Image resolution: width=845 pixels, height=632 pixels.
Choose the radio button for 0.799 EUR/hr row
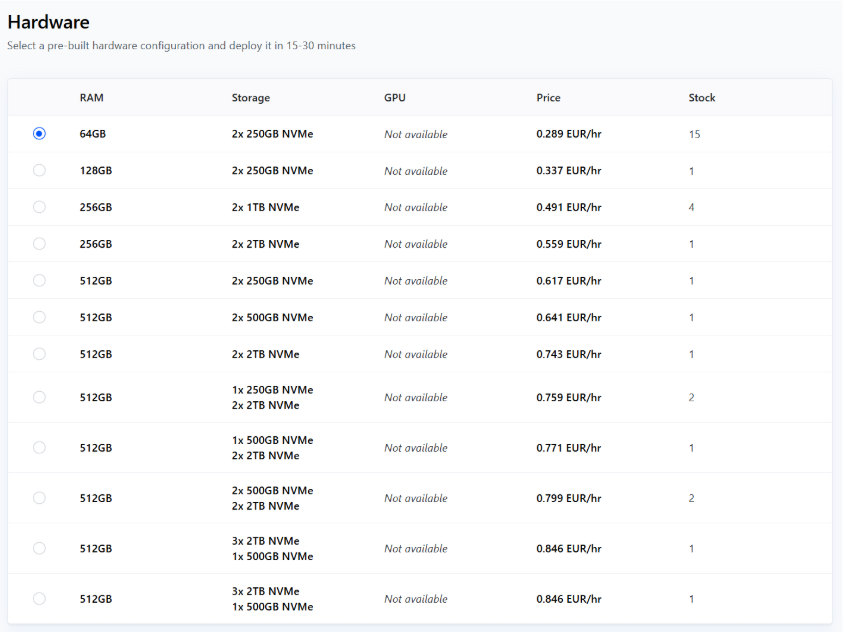click(x=39, y=498)
